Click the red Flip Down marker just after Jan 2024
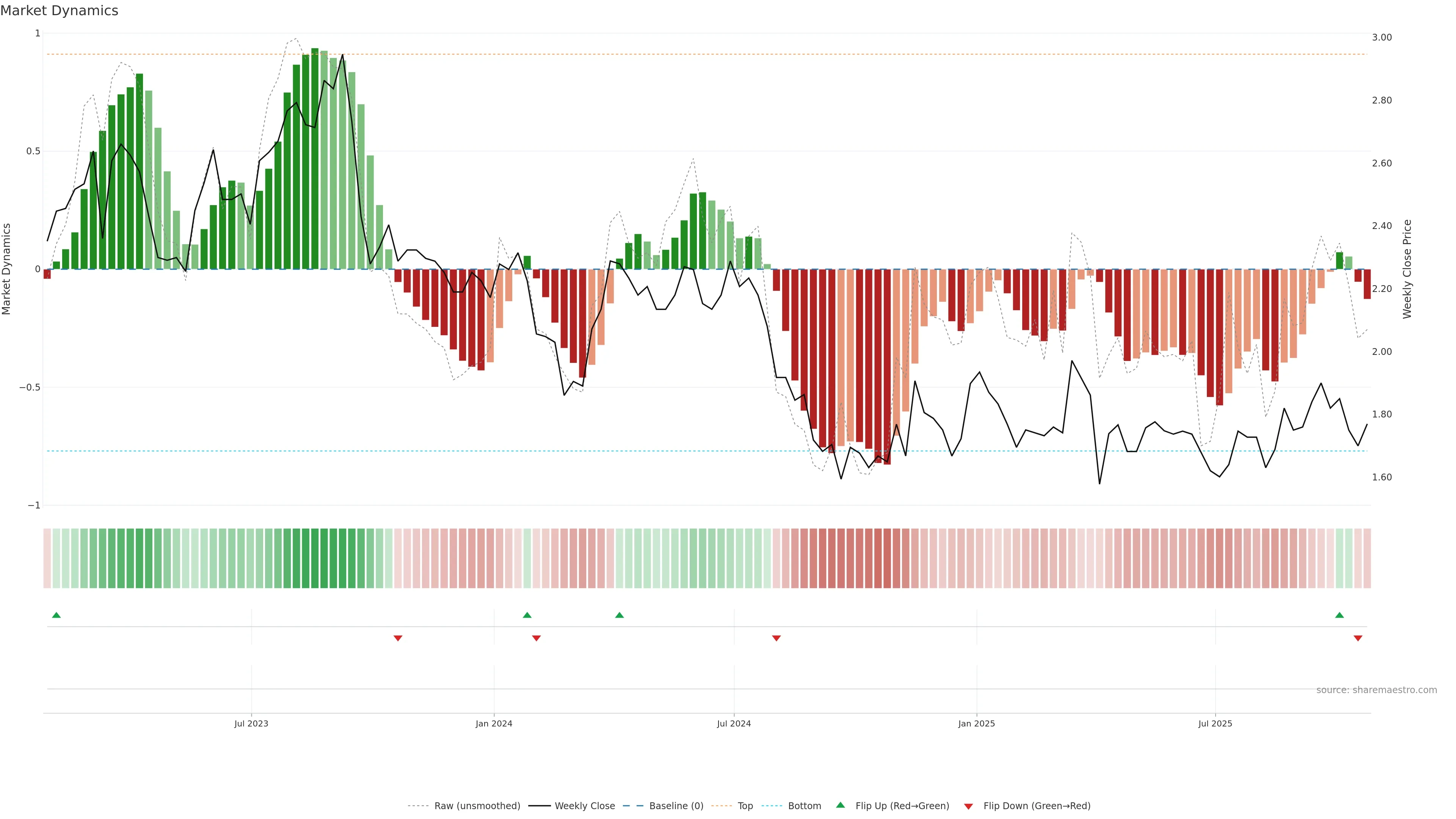This screenshot has width=1456, height=819. [x=537, y=638]
